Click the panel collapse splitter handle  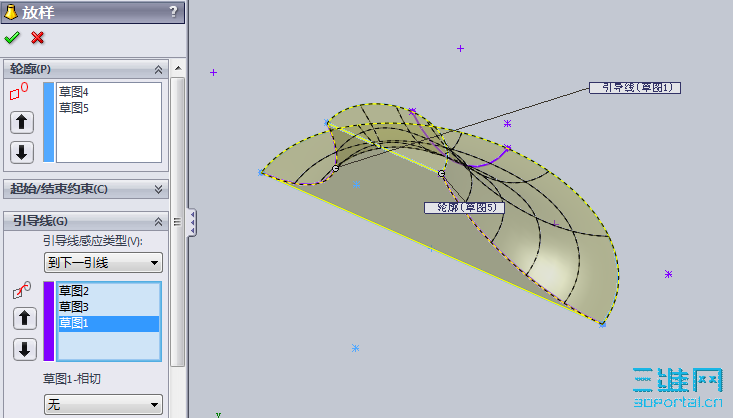pyautogui.click(x=192, y=222)
